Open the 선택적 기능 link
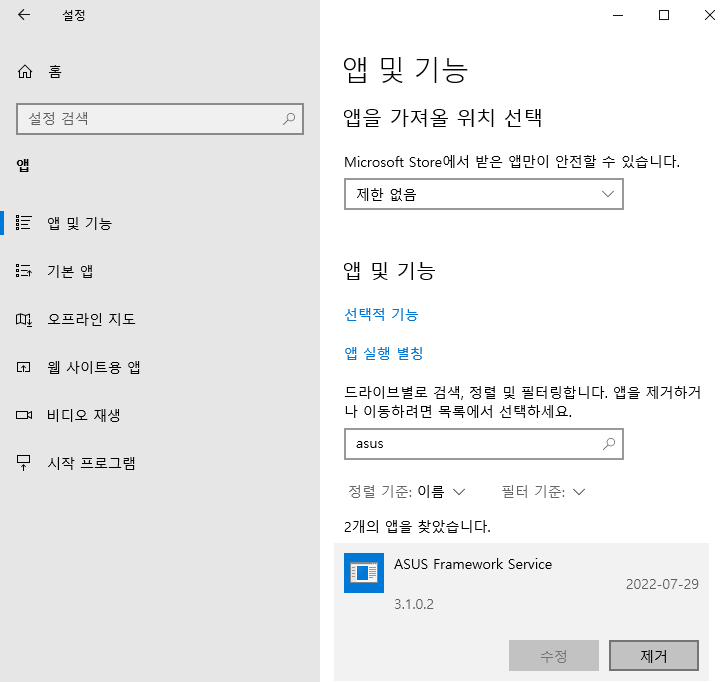 [x=381, y=314]
